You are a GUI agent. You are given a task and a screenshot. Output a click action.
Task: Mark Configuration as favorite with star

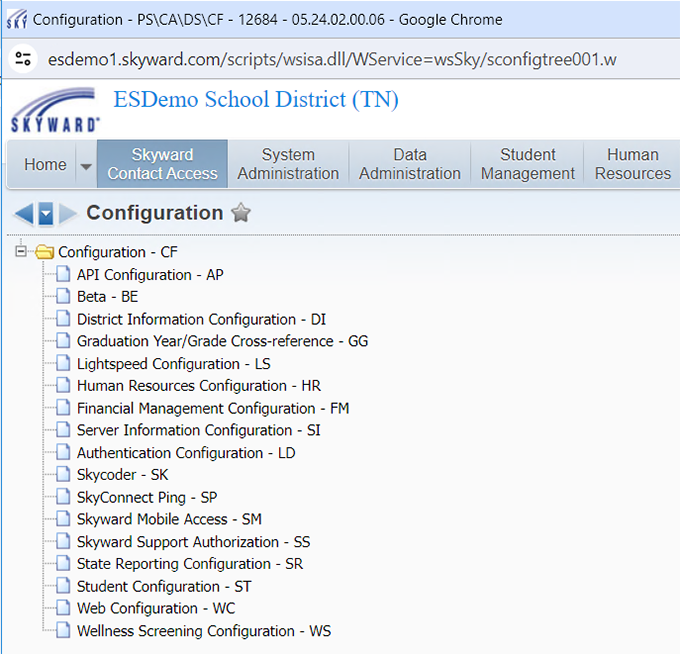pyautogui.click(x=241, y=213)
